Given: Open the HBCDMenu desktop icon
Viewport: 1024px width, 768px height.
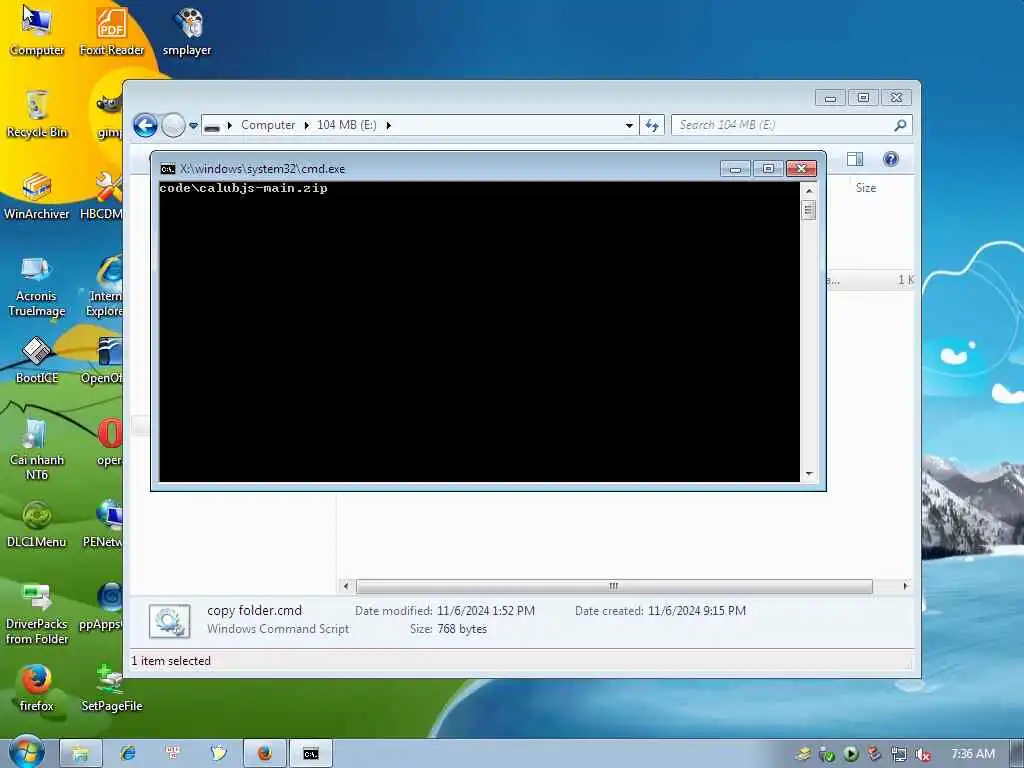Looking at the screenshot, I should 102,196.
